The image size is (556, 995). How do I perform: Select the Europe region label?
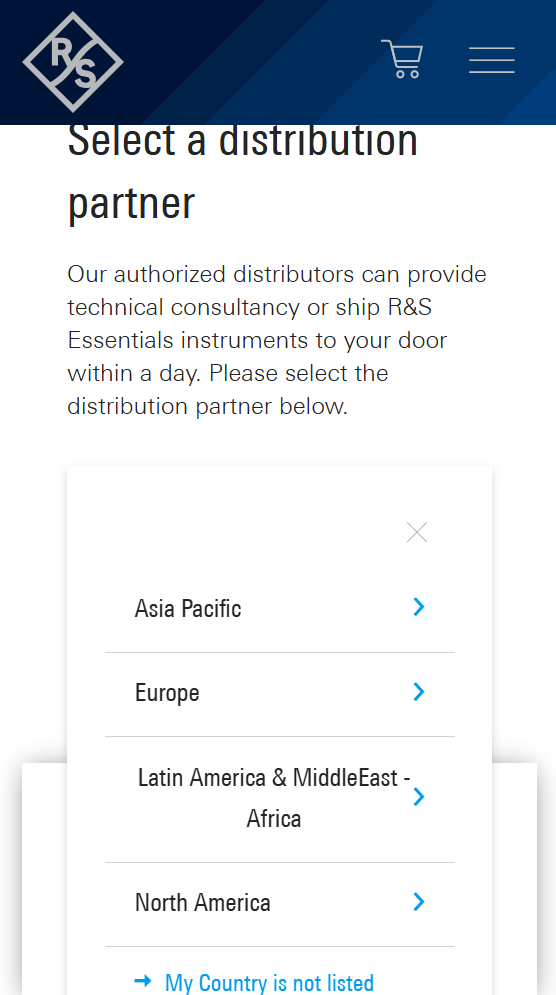167,693
